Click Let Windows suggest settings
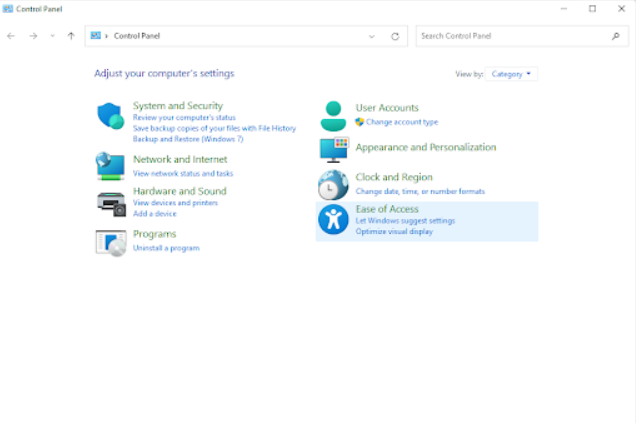The height and width of the screenshot is (423, 636). click(405, 221)
